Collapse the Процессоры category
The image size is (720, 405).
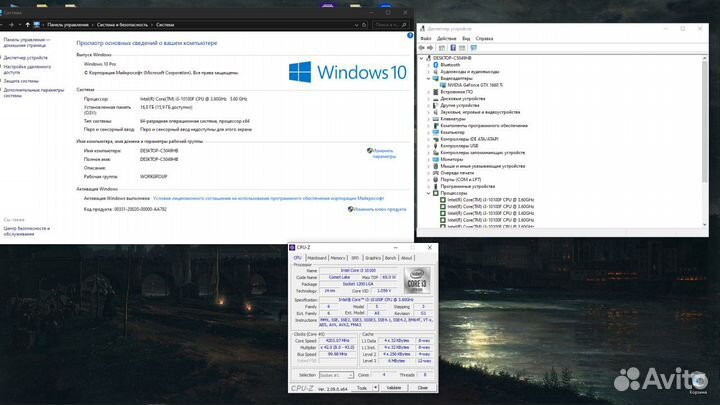pos(428,193)
